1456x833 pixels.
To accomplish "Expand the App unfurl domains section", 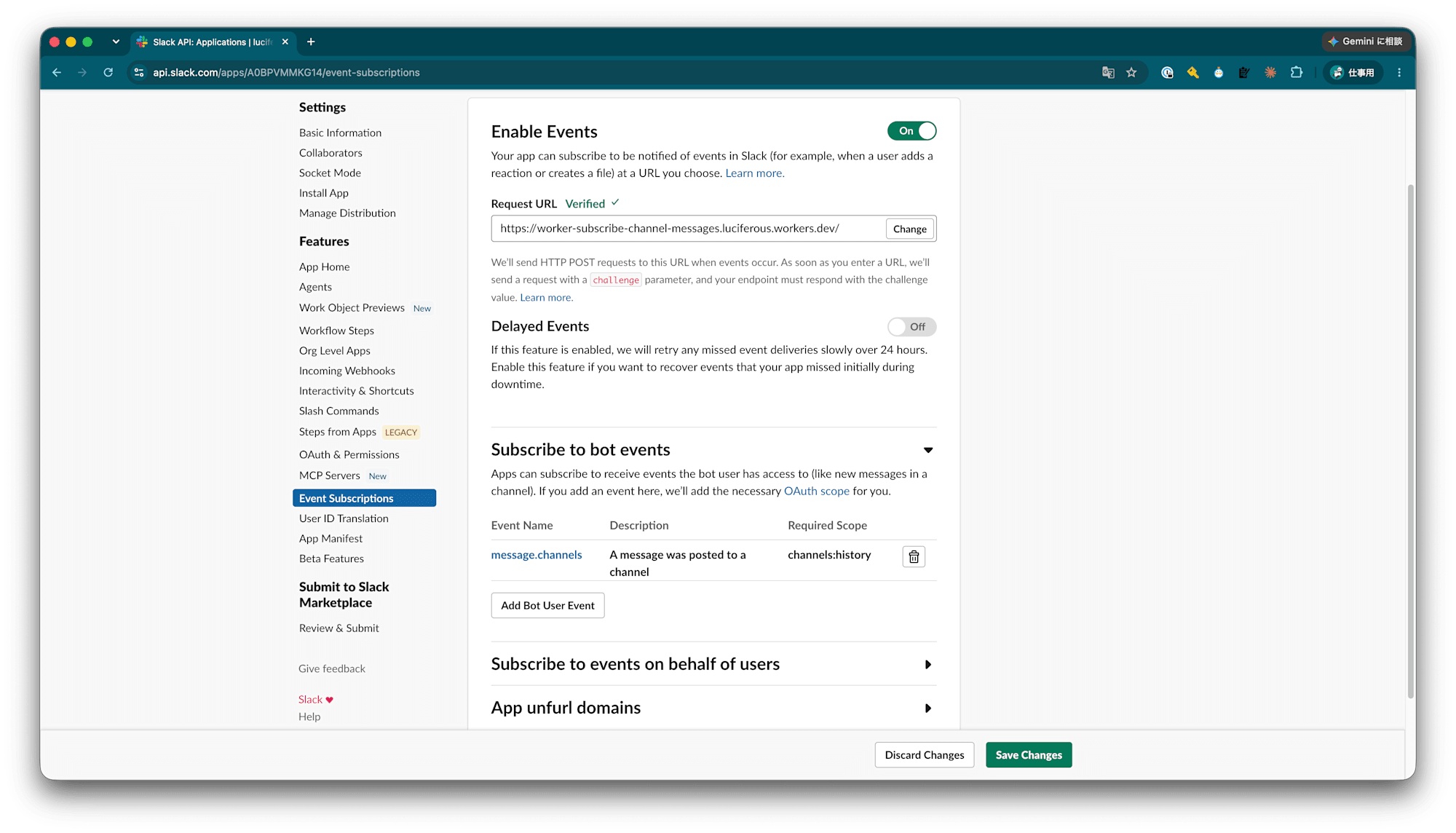I will coord(928,708).
